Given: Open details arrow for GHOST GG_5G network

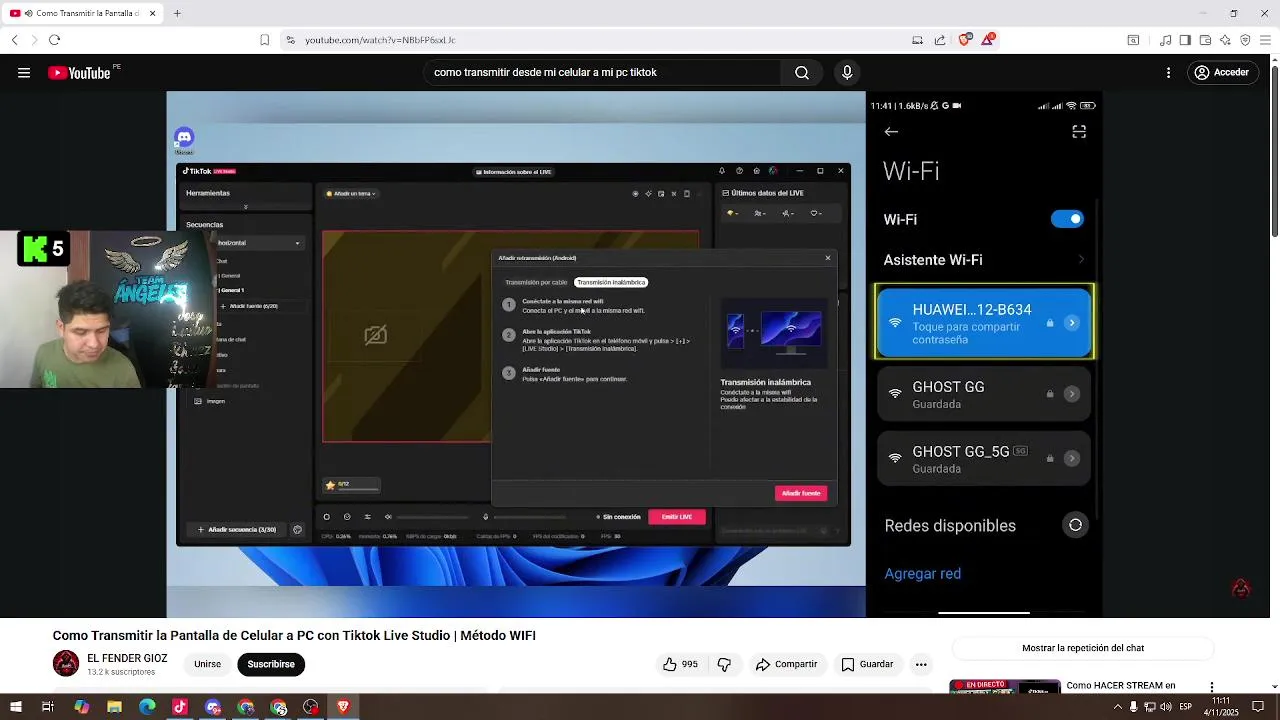Looking at the screenshot, I should click(1071, 458).
